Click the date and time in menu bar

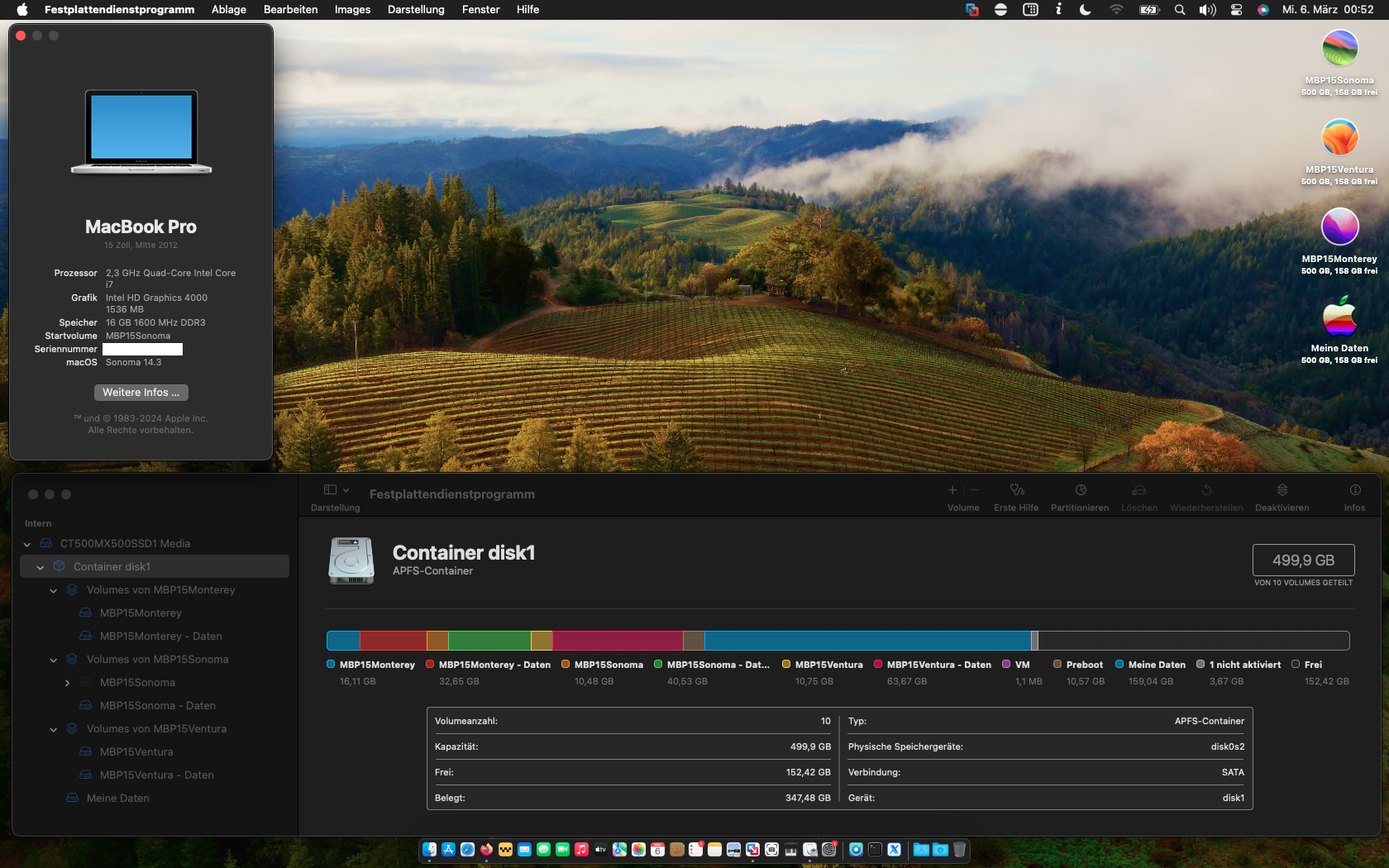(x=1328, y=10)
